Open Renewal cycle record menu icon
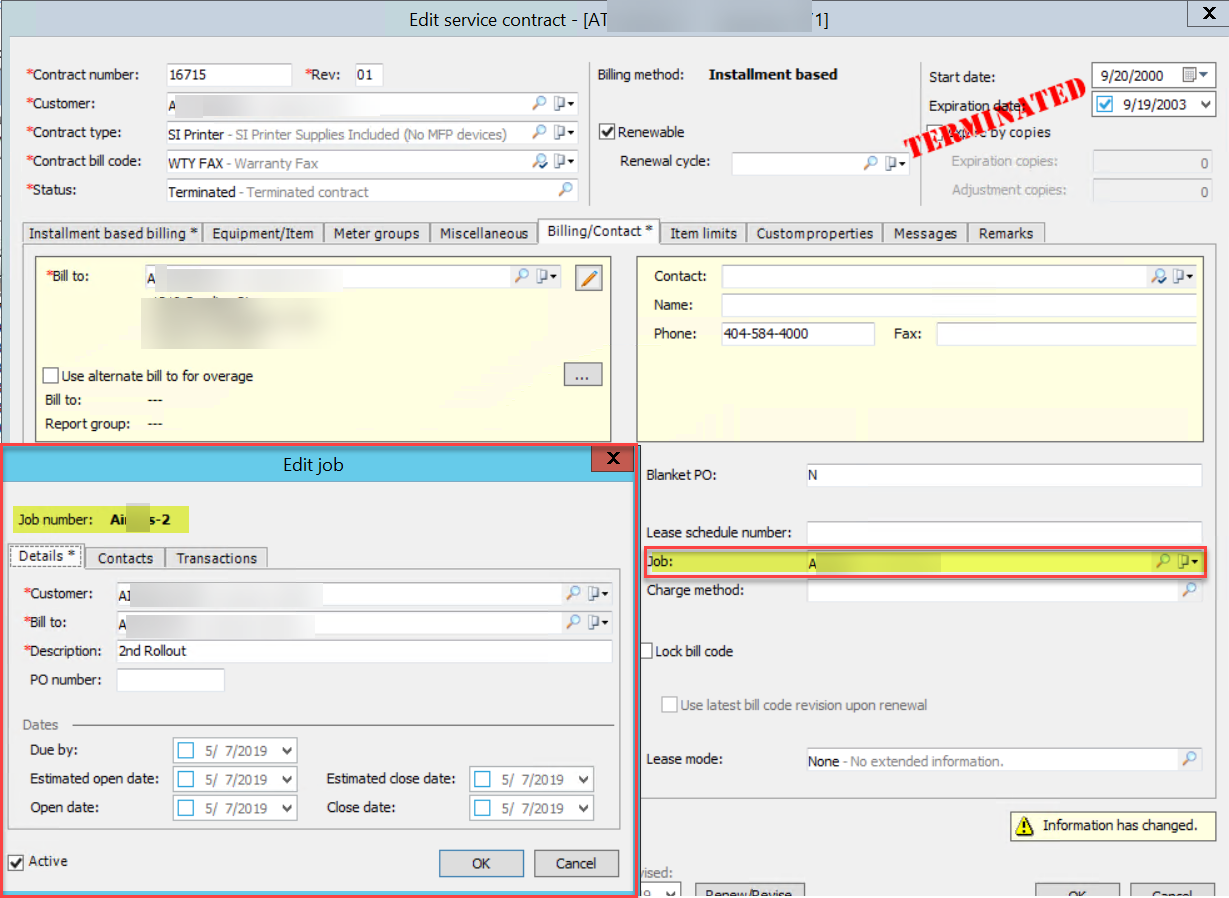Image resolution: width=1229 pixels, height=898 pixels. point(895,163)
